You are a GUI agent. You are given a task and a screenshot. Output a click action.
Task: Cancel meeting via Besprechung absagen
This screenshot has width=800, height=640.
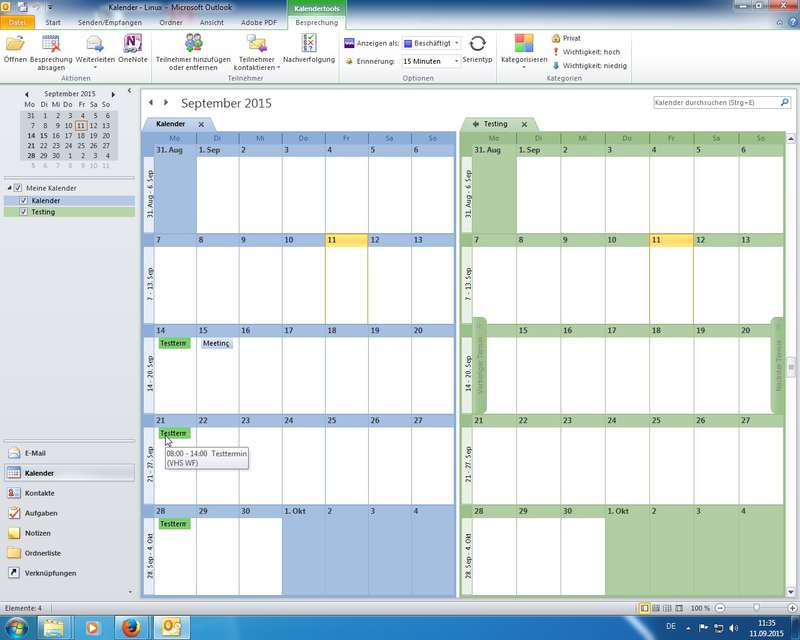(x=51, y=53)
